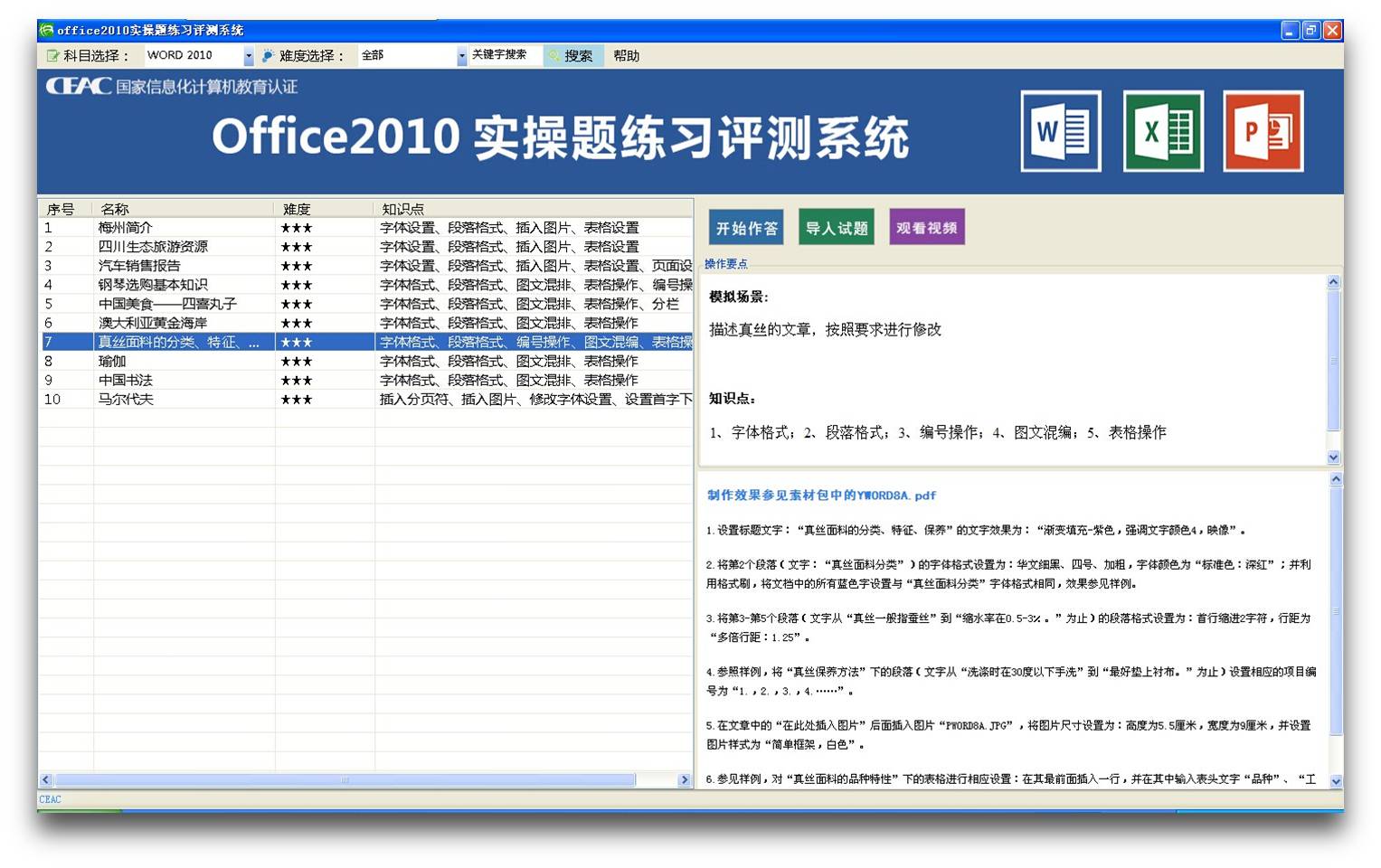The width and height of the screenshot is (1381, 868).
Task: Click the Excel icon in the banner
Action: click(1162, 131)
